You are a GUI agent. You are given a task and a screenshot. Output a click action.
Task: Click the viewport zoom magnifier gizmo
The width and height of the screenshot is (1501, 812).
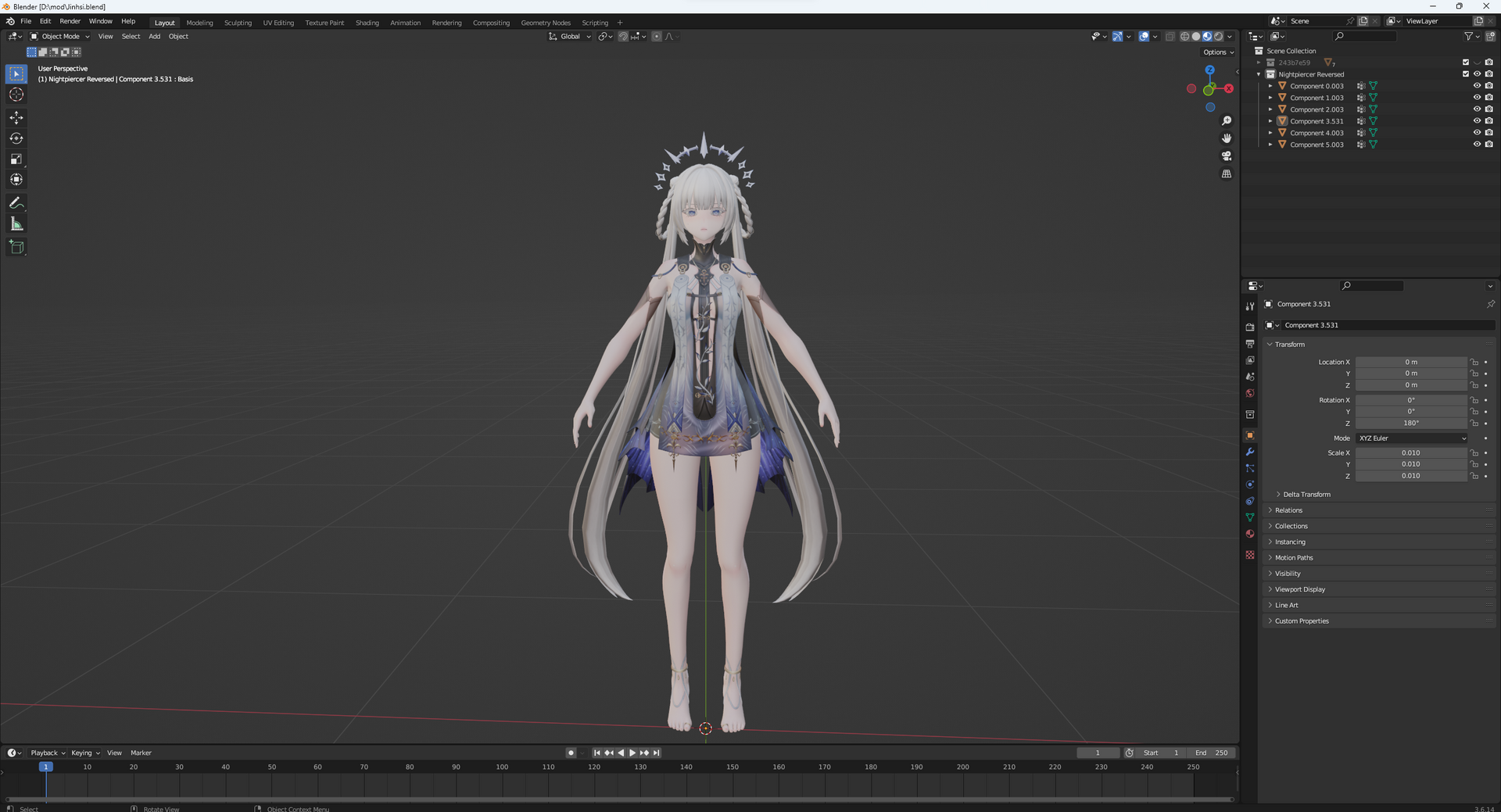(x=1227, y=120)
